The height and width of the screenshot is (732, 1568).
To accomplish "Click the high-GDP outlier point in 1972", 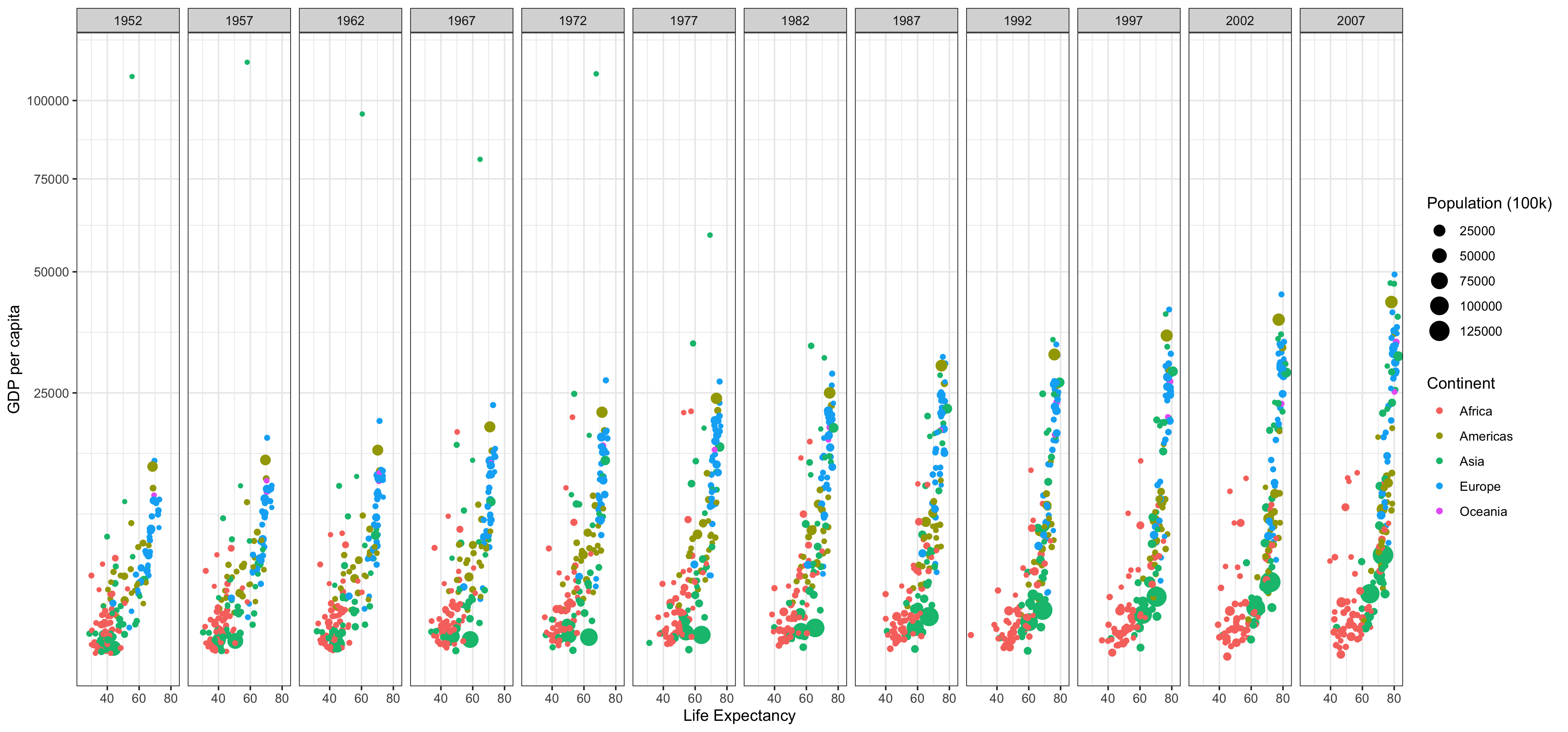I will pyautogui.click(x=596, y=74).
